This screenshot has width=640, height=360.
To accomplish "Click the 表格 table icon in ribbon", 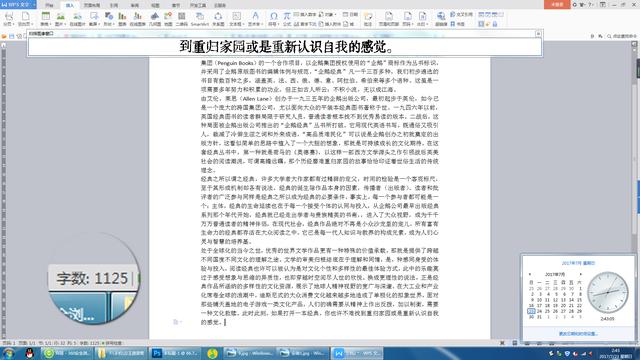I will point(45,16).
